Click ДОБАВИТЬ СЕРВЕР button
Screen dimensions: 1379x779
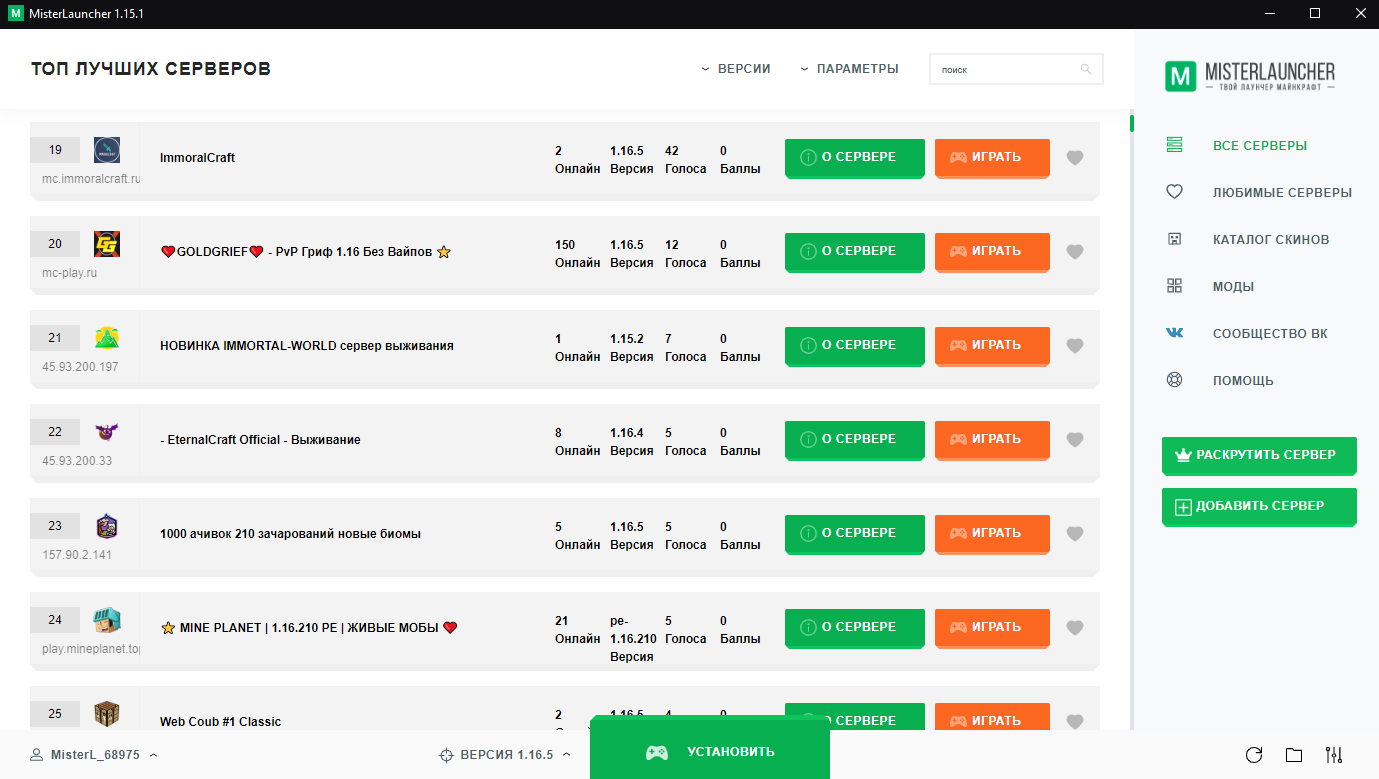coord(1259,506)
